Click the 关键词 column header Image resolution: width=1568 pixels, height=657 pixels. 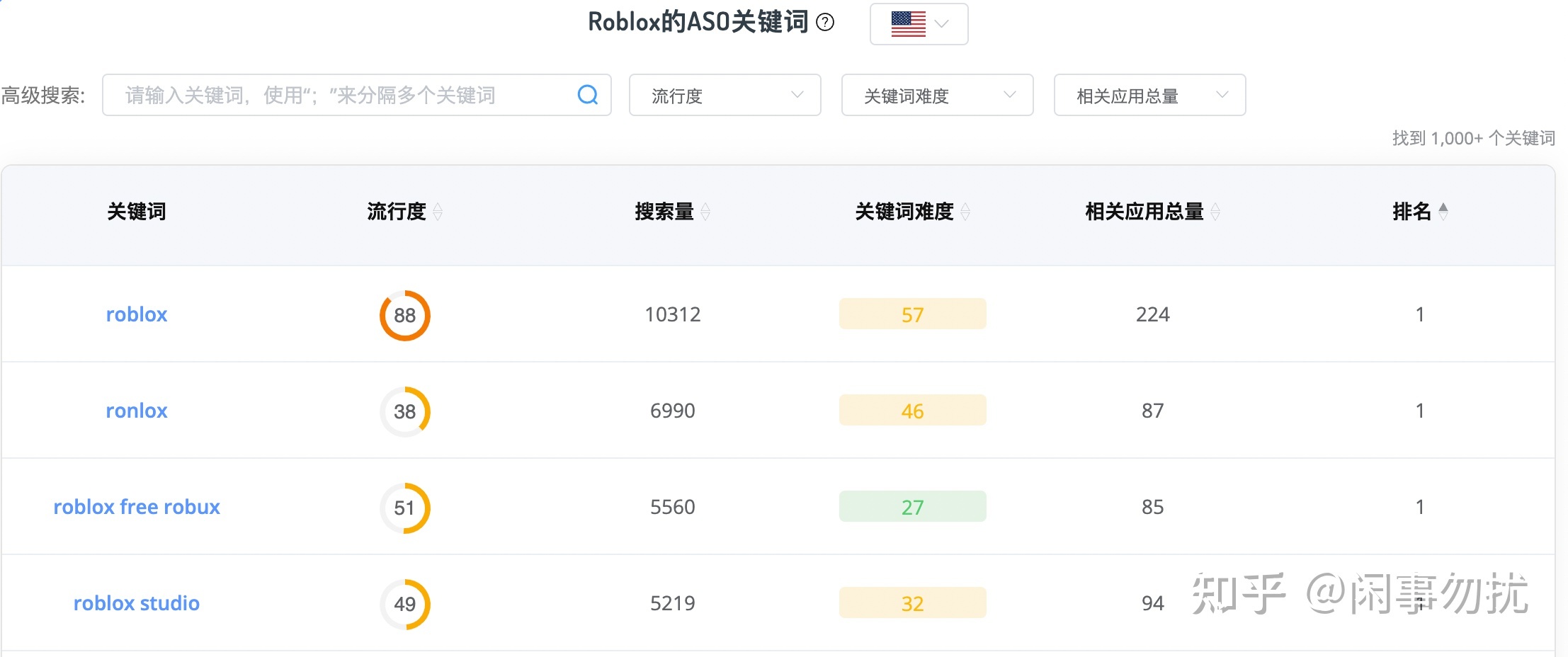click(137, 212)
